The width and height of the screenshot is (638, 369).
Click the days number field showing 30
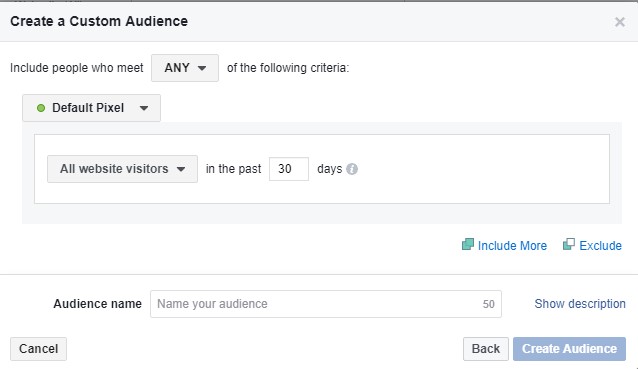click(x=289, y=169)
